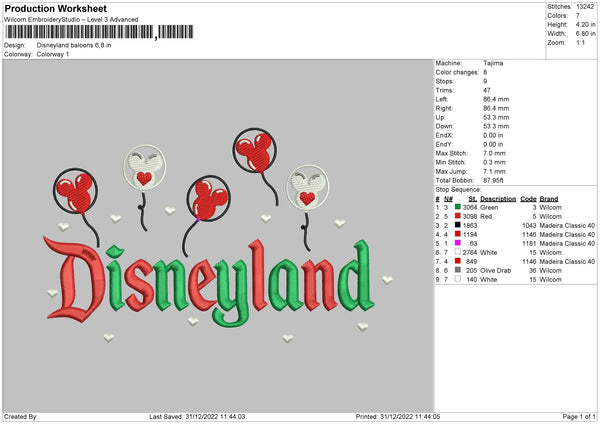Click the 'Page 1 of 1' indicator
The width and height of the screenshot is (600, 424).
click(x=579, y=416)
